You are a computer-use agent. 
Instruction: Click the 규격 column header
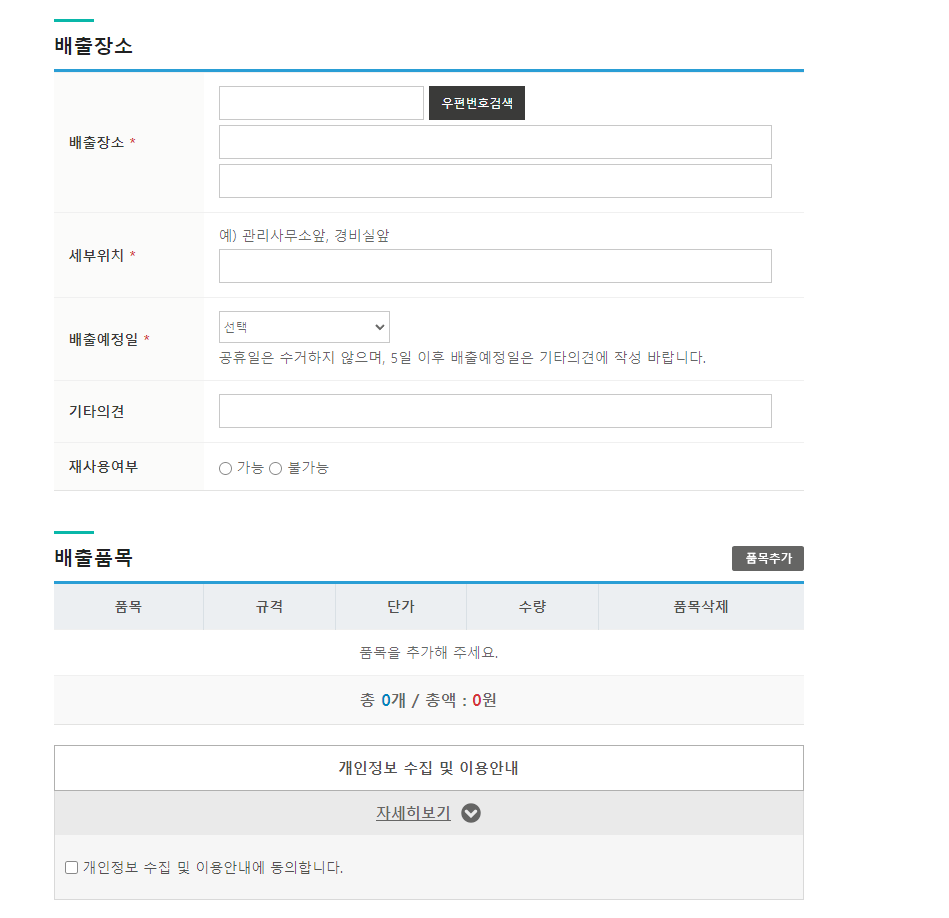[x=269, y=606]
